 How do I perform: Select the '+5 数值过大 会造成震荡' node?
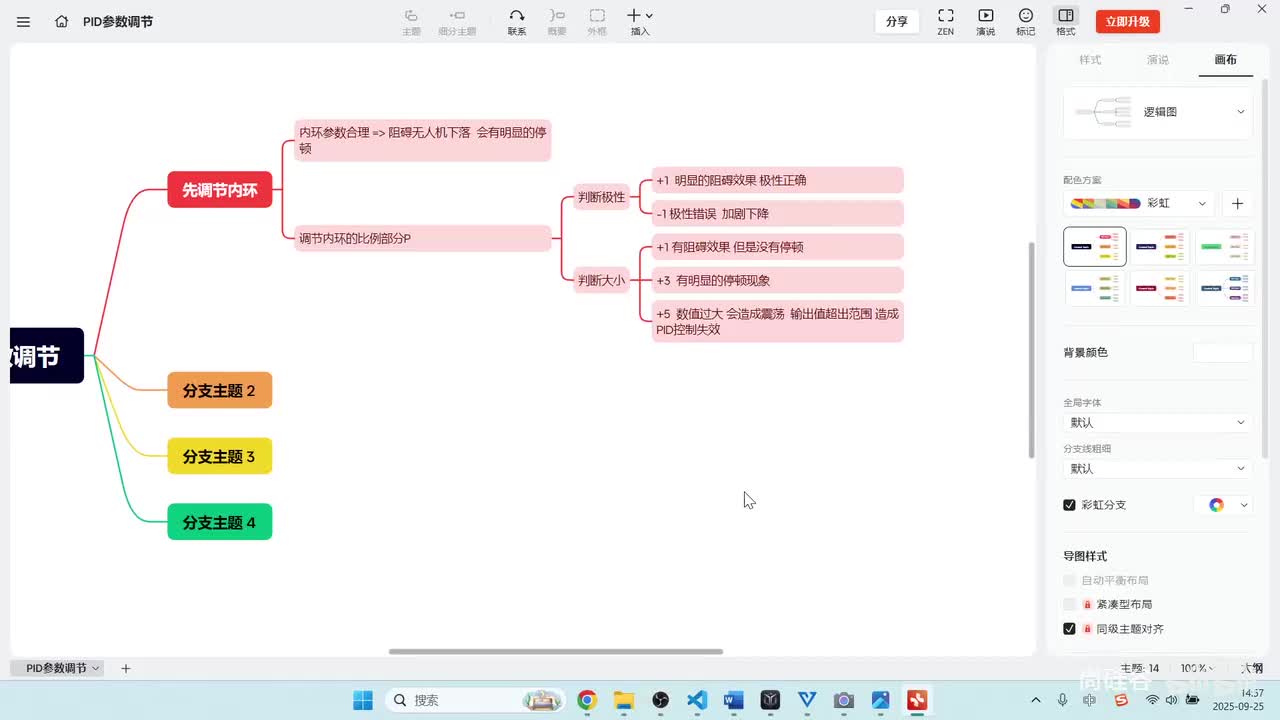(x=778, y=321)
